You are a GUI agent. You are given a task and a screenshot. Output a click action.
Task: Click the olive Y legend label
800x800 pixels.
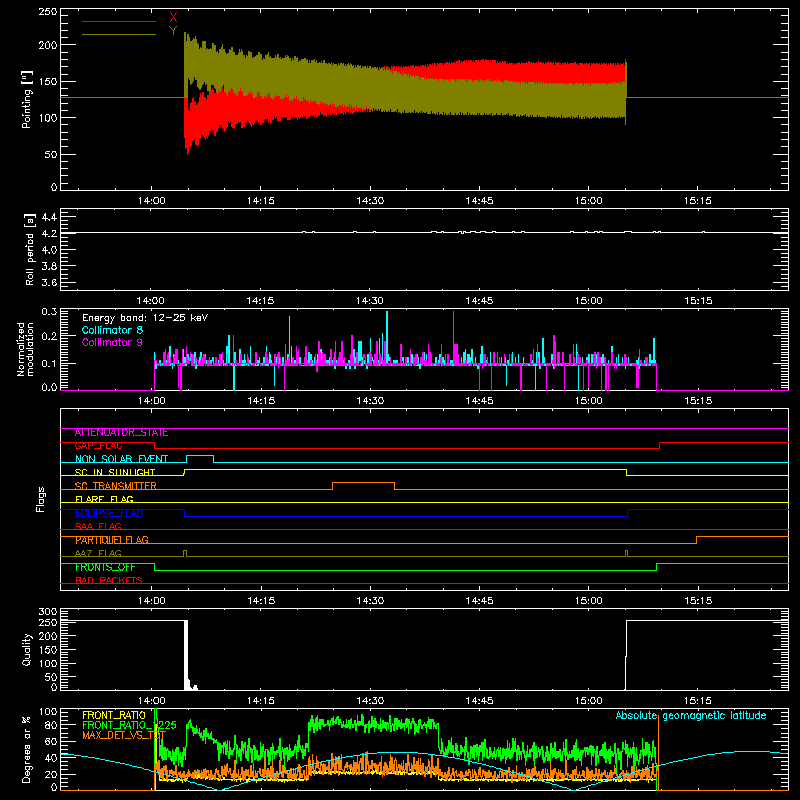pyautogui.click(x=173, y=31)
